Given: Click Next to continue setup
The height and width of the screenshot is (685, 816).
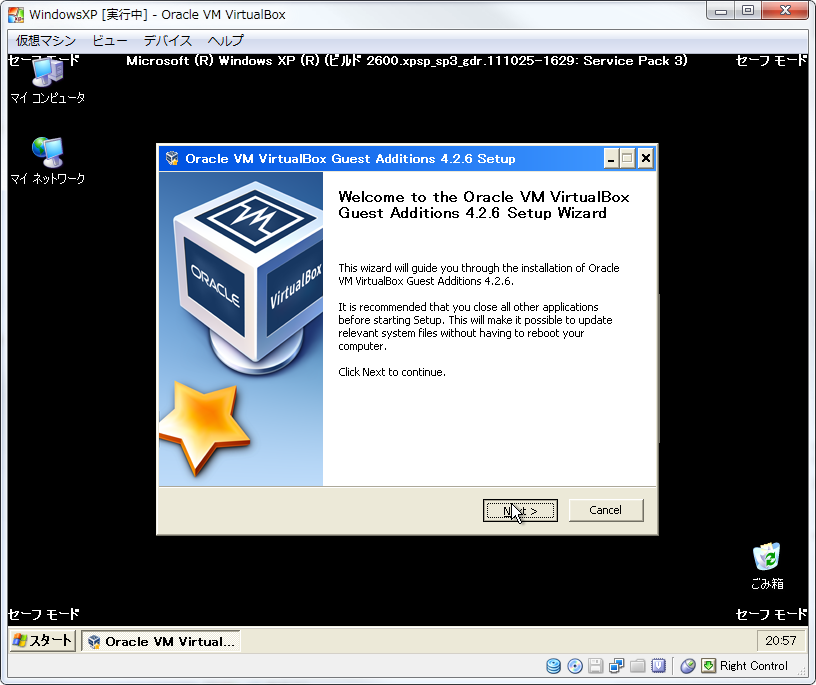Looking at the screenshot, I should [x=520, y=510].
